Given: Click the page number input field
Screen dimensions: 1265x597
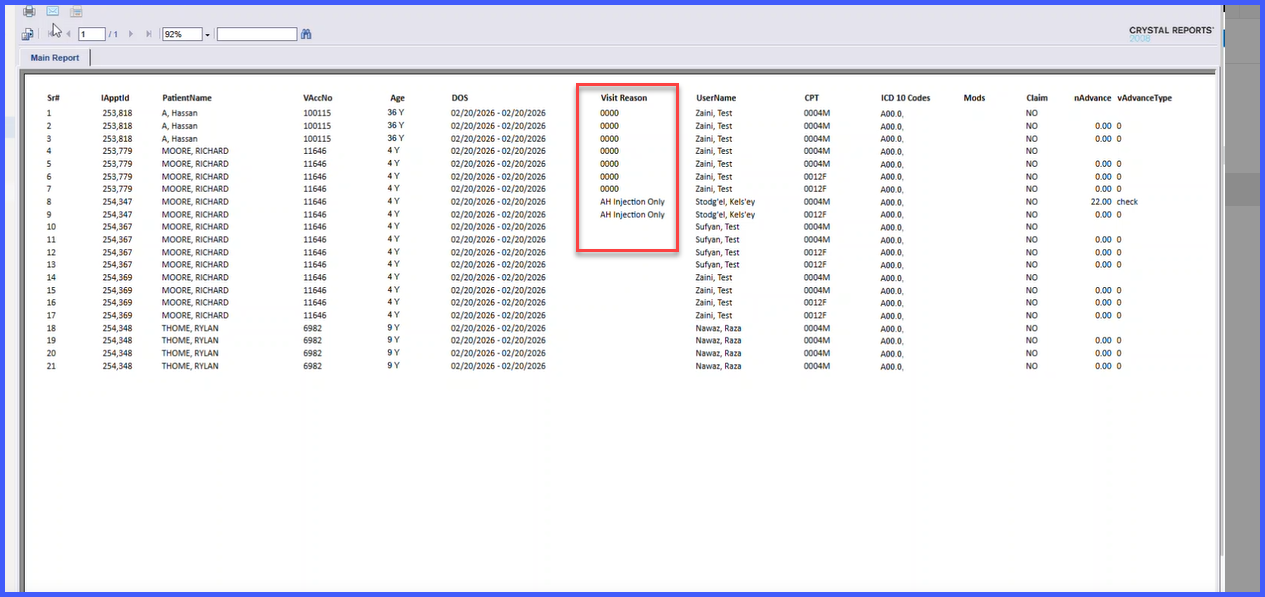Looking at the screenshot, I should tap(92, 34).
